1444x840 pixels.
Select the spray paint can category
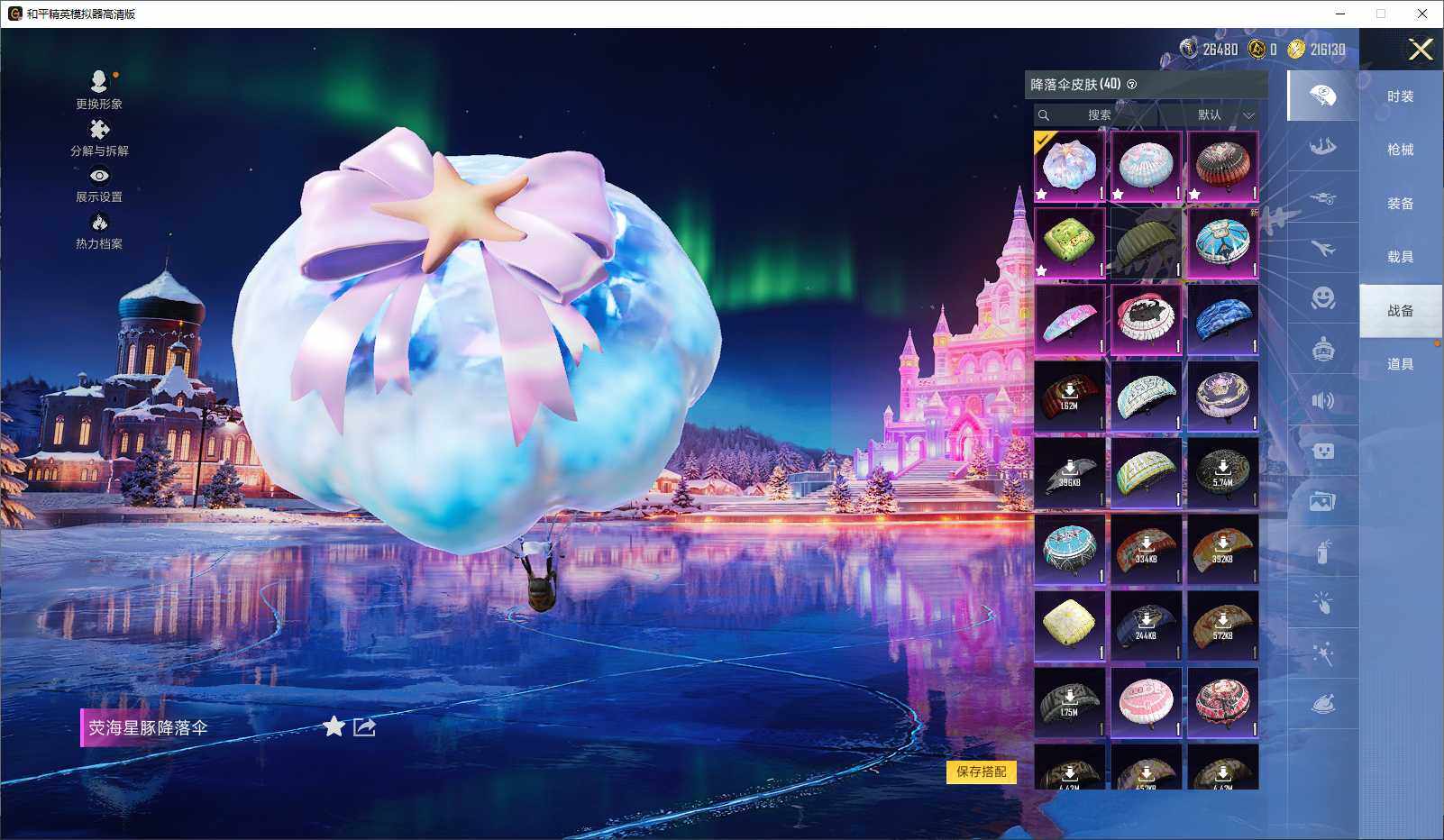[1322, 552]
